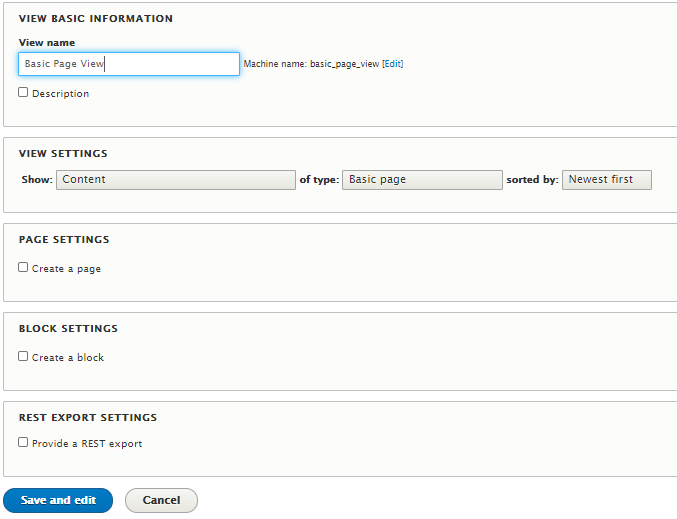Enable Provide a REST export checkbox
This screenshot has width=677, height=519.
[23, 442]
